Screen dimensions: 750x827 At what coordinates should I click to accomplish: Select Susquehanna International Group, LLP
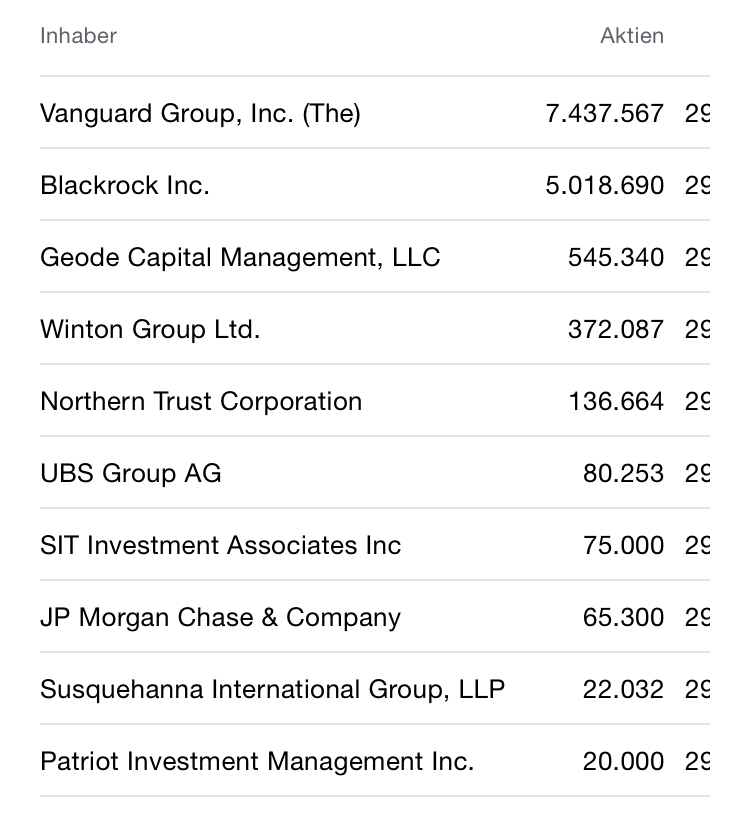(x=272, y=689)
